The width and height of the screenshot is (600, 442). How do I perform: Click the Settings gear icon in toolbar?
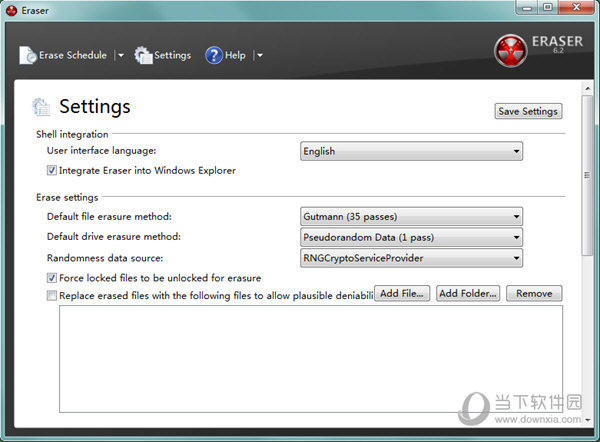click(143, 55)
